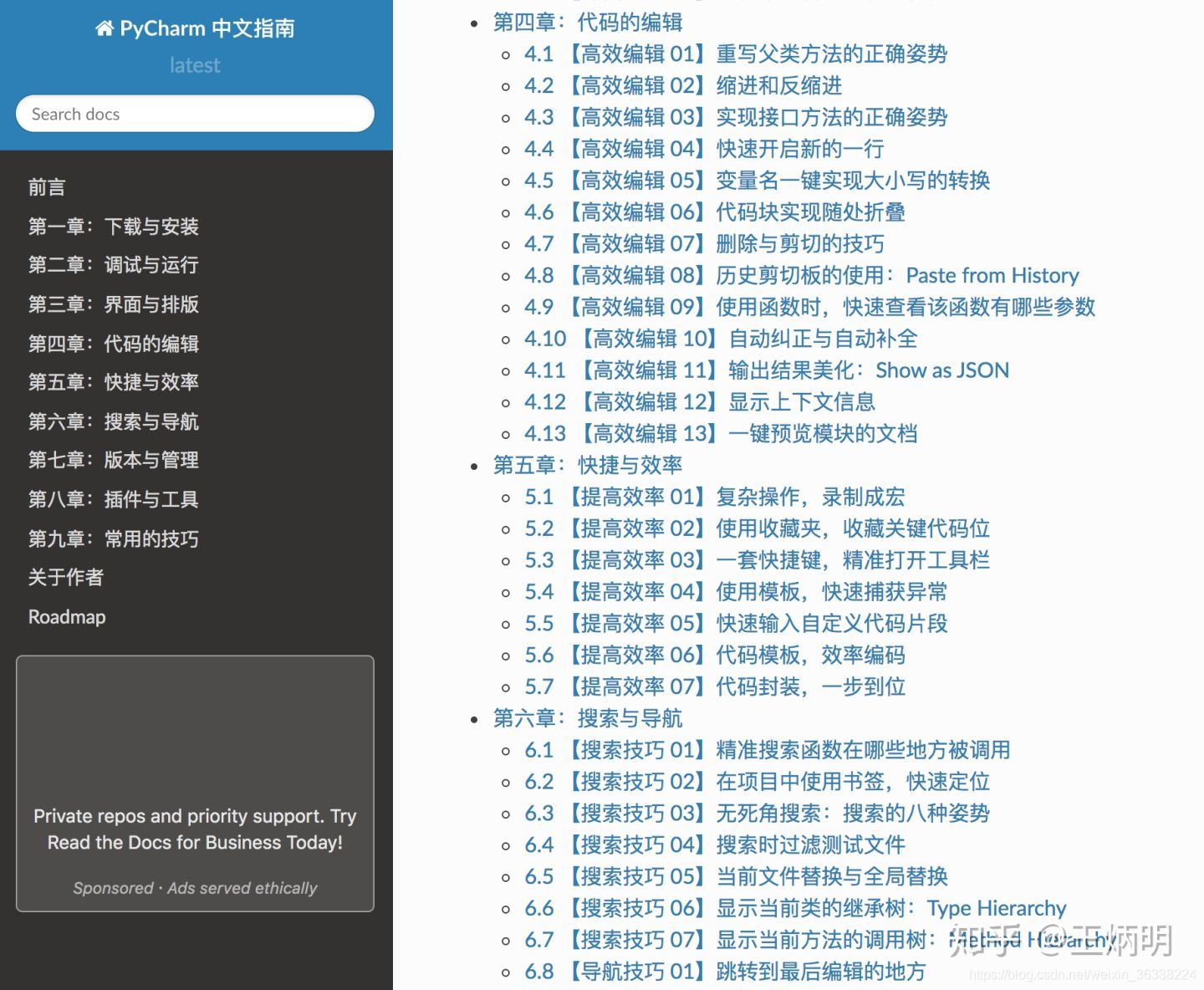Image resolution: width=1204 pixels, height=990 pixels.
Task: Open link 4.11 输出结果美化：Show as JSON
Action: click(x=767, y=370)
